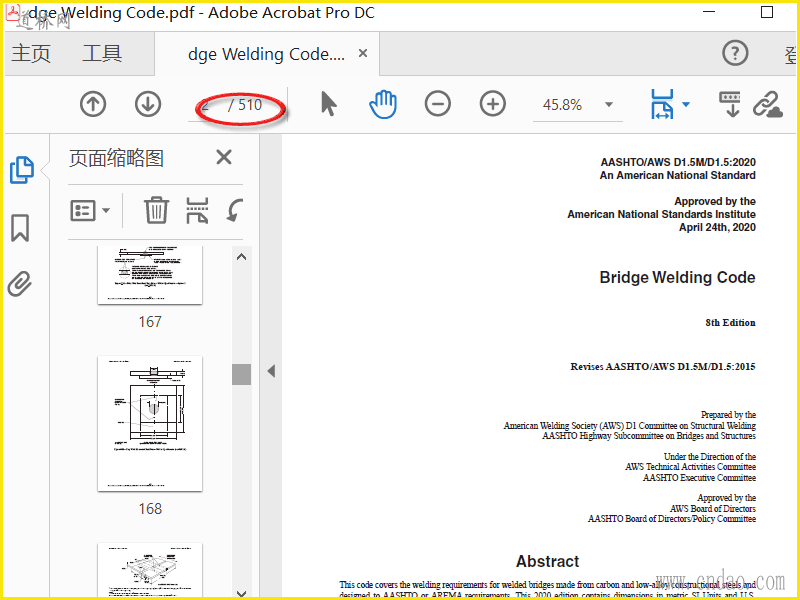Screen dimensions: 800x600
Task: Zoom out with the minus button
Action: click(438, 104)
